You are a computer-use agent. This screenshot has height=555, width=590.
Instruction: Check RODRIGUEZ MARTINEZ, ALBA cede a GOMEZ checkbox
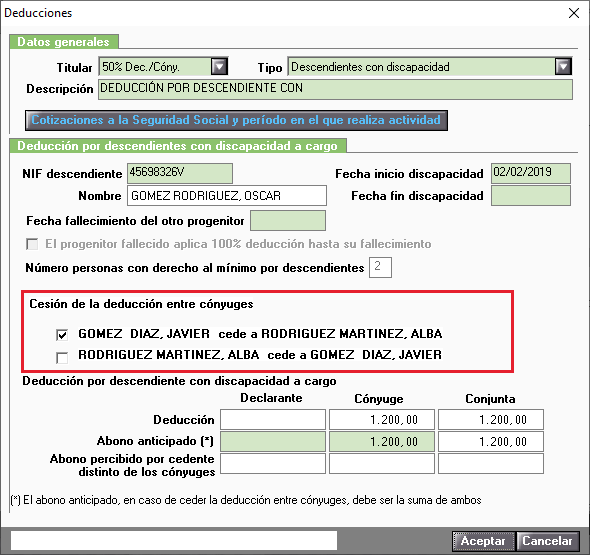[62, 357]
